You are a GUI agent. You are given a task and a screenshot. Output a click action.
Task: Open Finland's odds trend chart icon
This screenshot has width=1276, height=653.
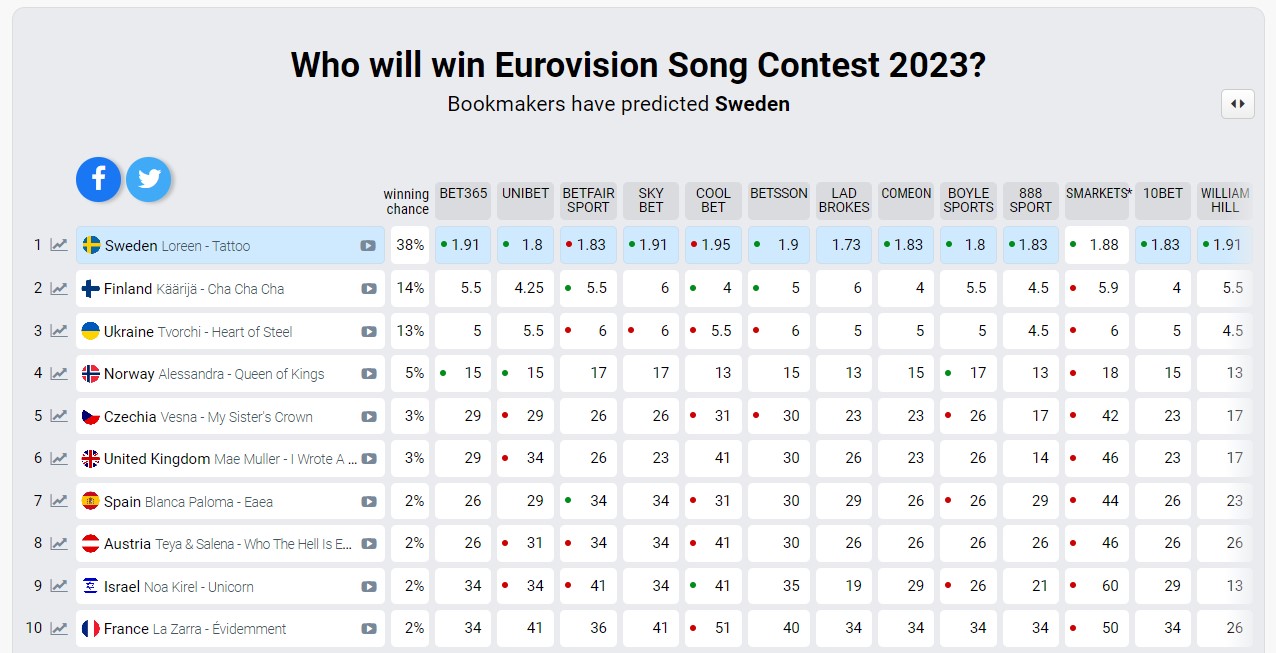click(60, 289)
